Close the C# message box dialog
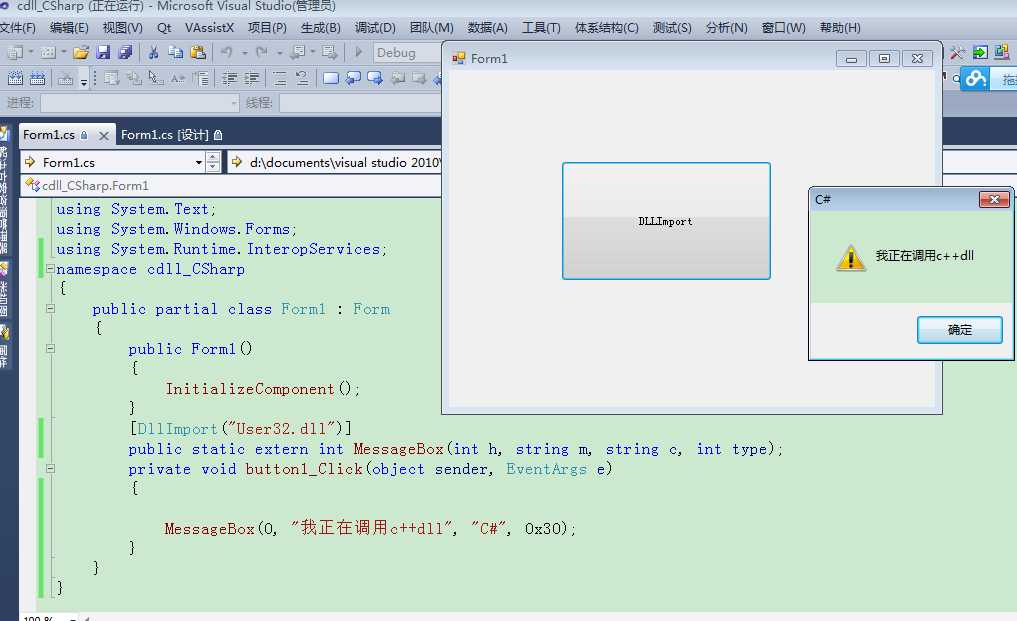Image resolution: width=1017 pixels, height=621 pixels. [994, 200]
